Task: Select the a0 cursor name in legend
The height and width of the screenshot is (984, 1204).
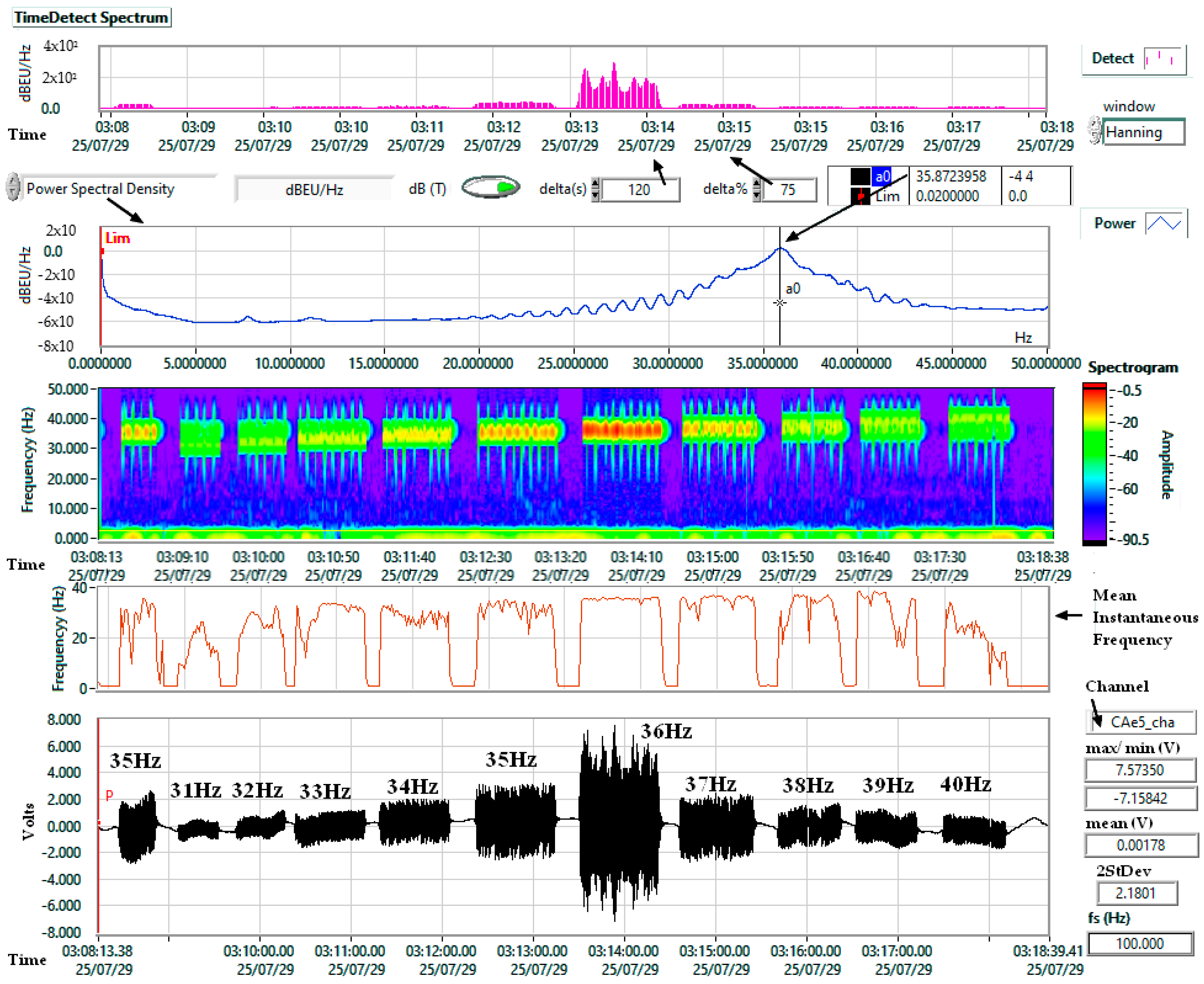Action: point(882,177)
